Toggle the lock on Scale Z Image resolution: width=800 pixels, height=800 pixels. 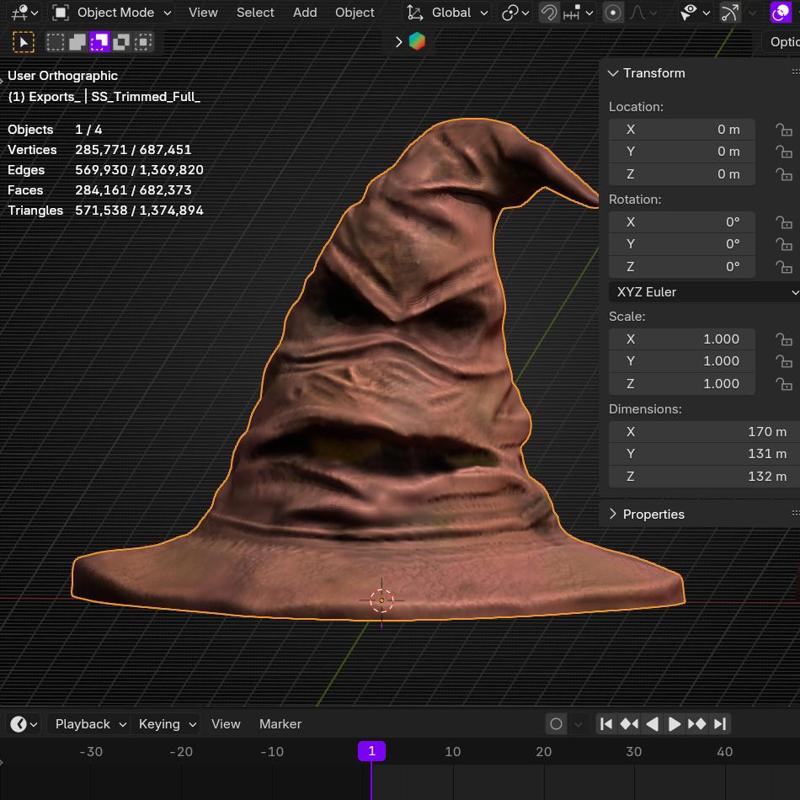(785, 384)
